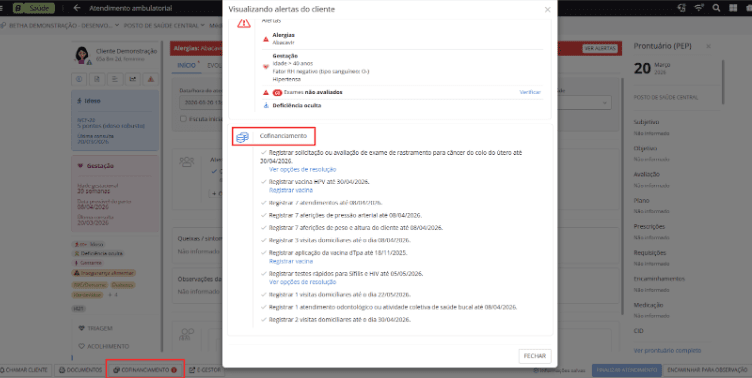752x378 pixels.
Task: Click the 'Registrar 1 atendimento odontológico' item
Action: coord(393,307)
